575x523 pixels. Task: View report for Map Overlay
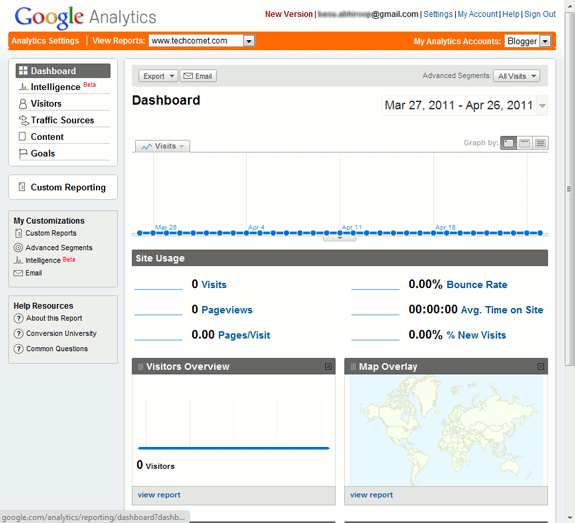click(371, 495)
